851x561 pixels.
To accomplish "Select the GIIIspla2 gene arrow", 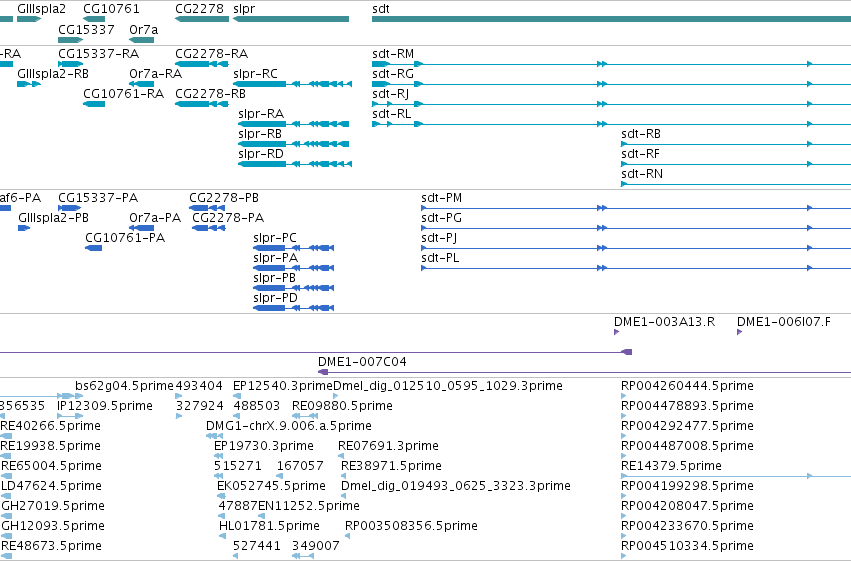I will click(x=29, y=19).
